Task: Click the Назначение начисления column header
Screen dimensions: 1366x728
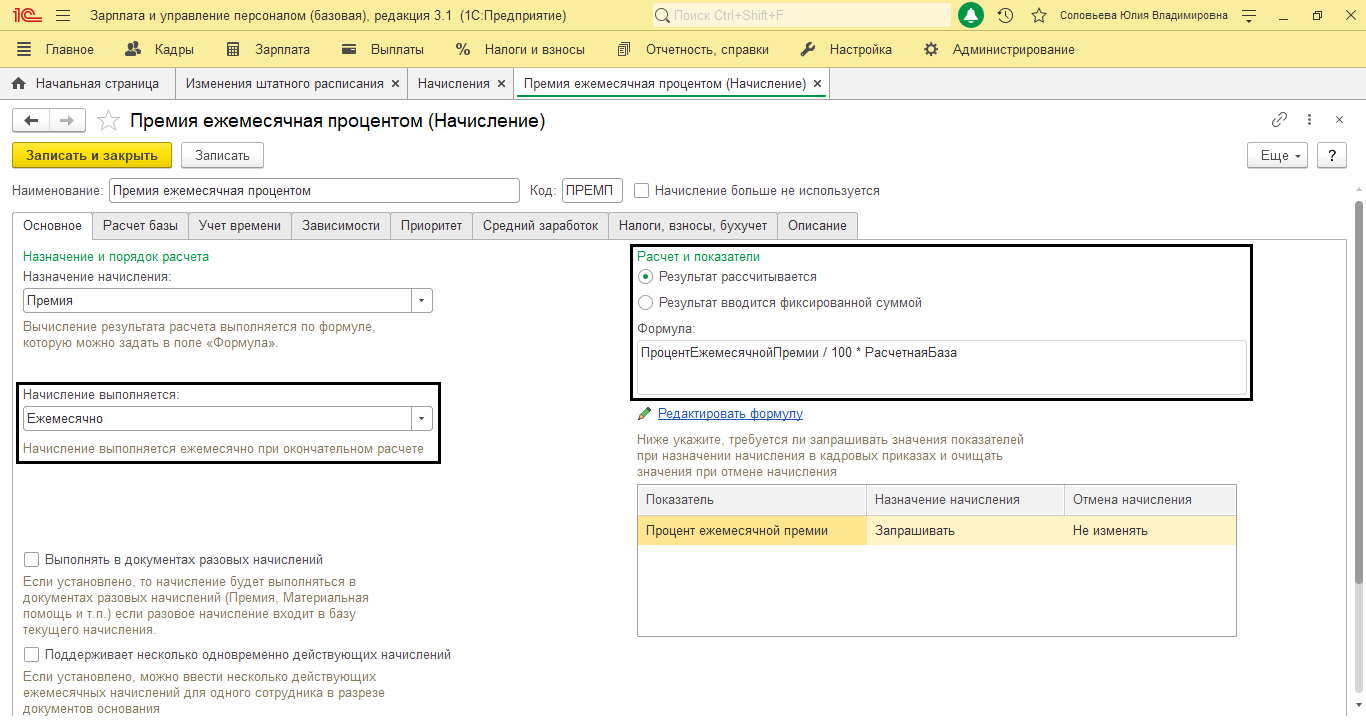Action: coord(965,500)
